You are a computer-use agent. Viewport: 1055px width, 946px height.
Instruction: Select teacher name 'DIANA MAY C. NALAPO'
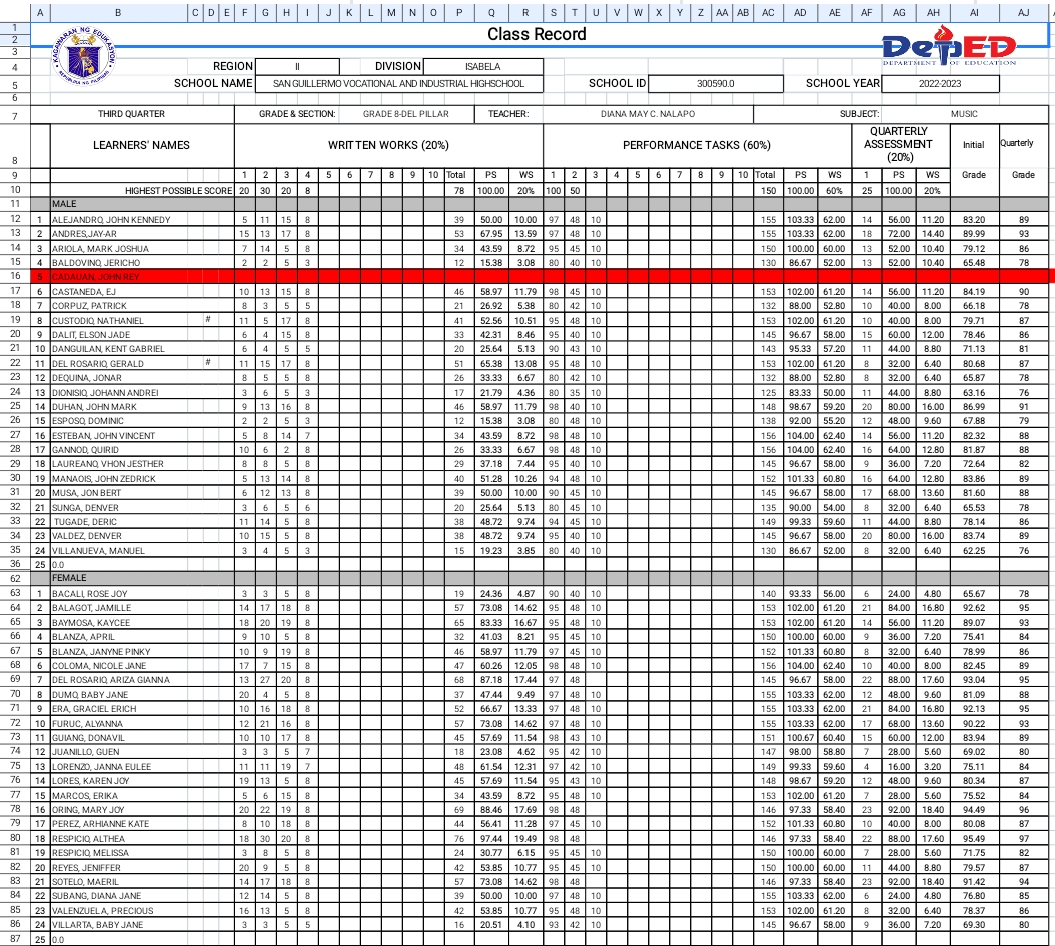click(647, 114)
